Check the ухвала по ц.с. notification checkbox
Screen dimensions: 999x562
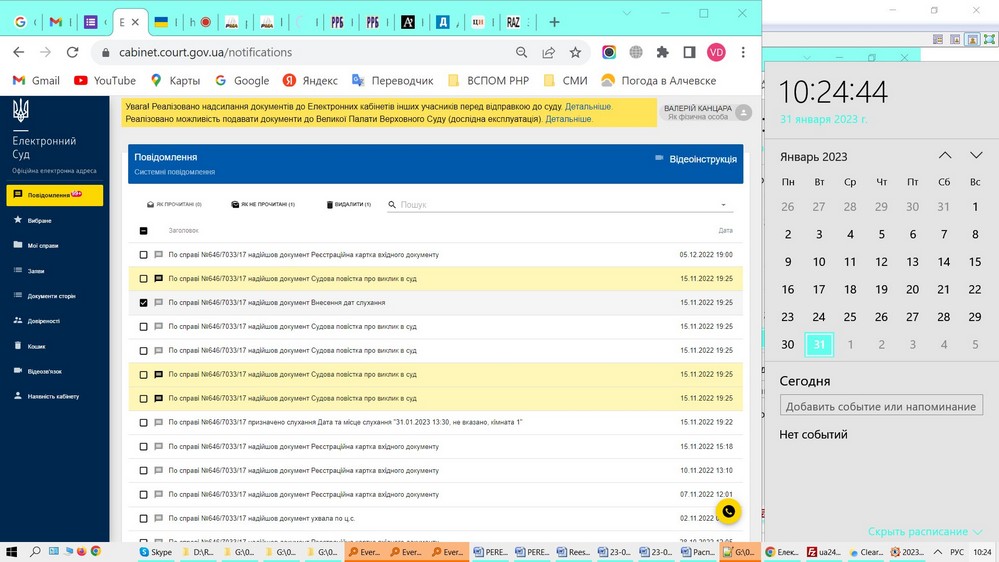click(143, 519)
